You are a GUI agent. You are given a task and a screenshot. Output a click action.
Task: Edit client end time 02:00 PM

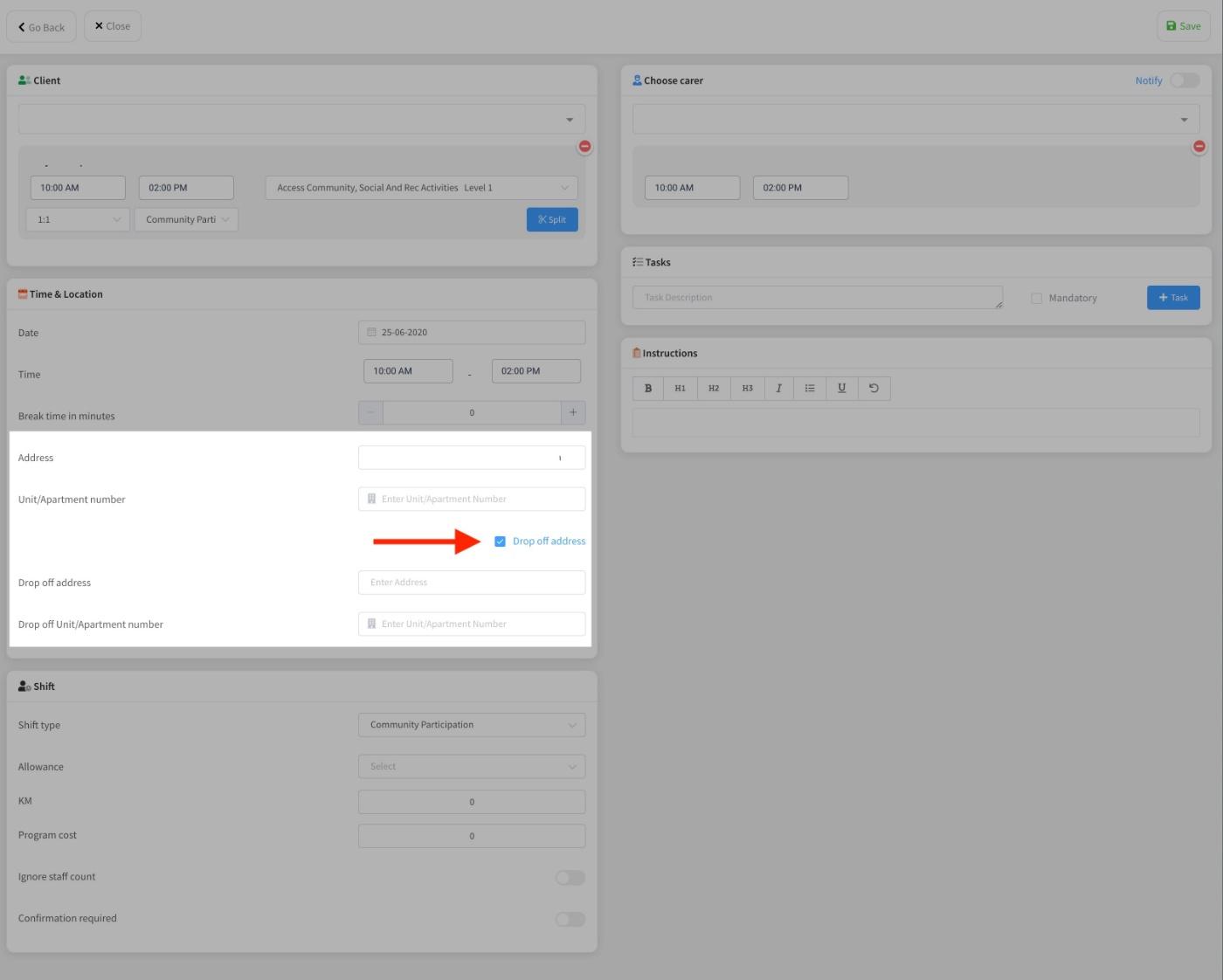[186, 188]
